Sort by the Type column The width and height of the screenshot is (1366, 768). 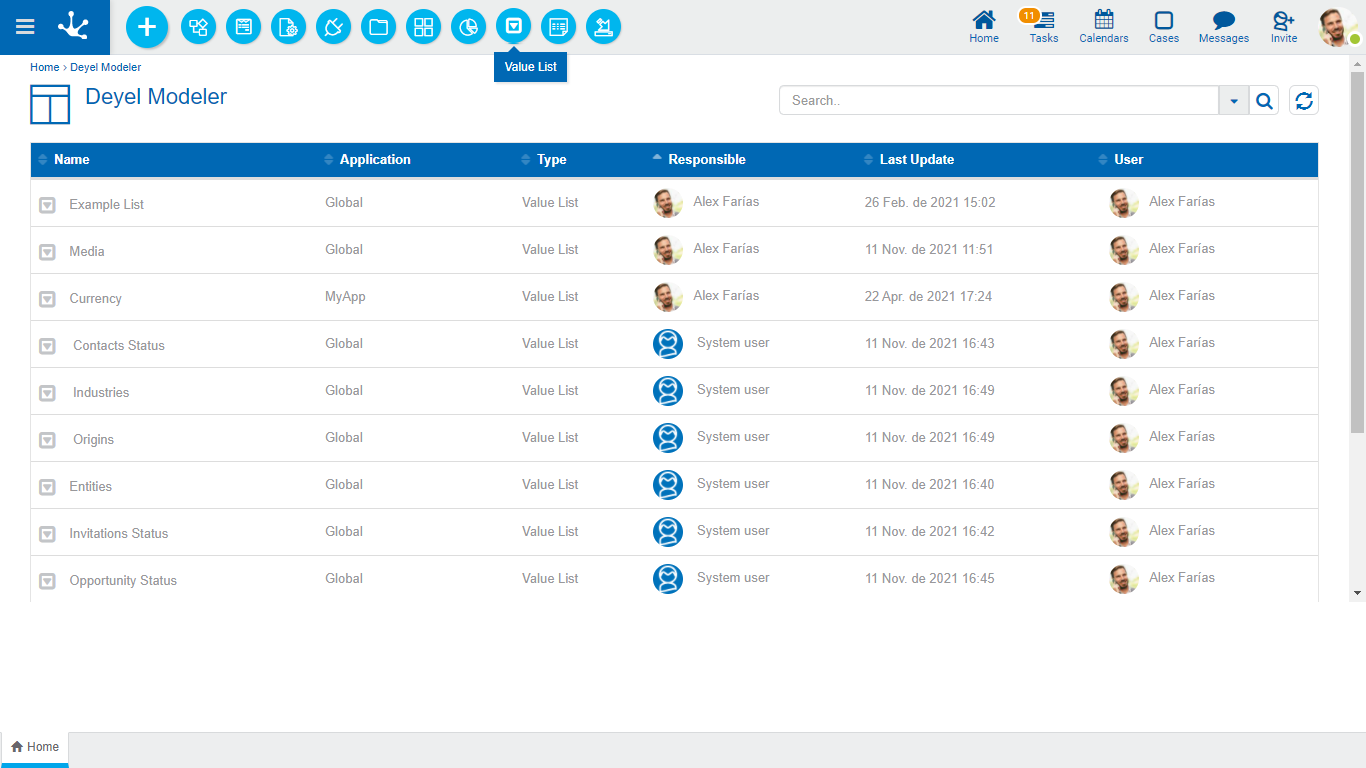coord(551,159)
